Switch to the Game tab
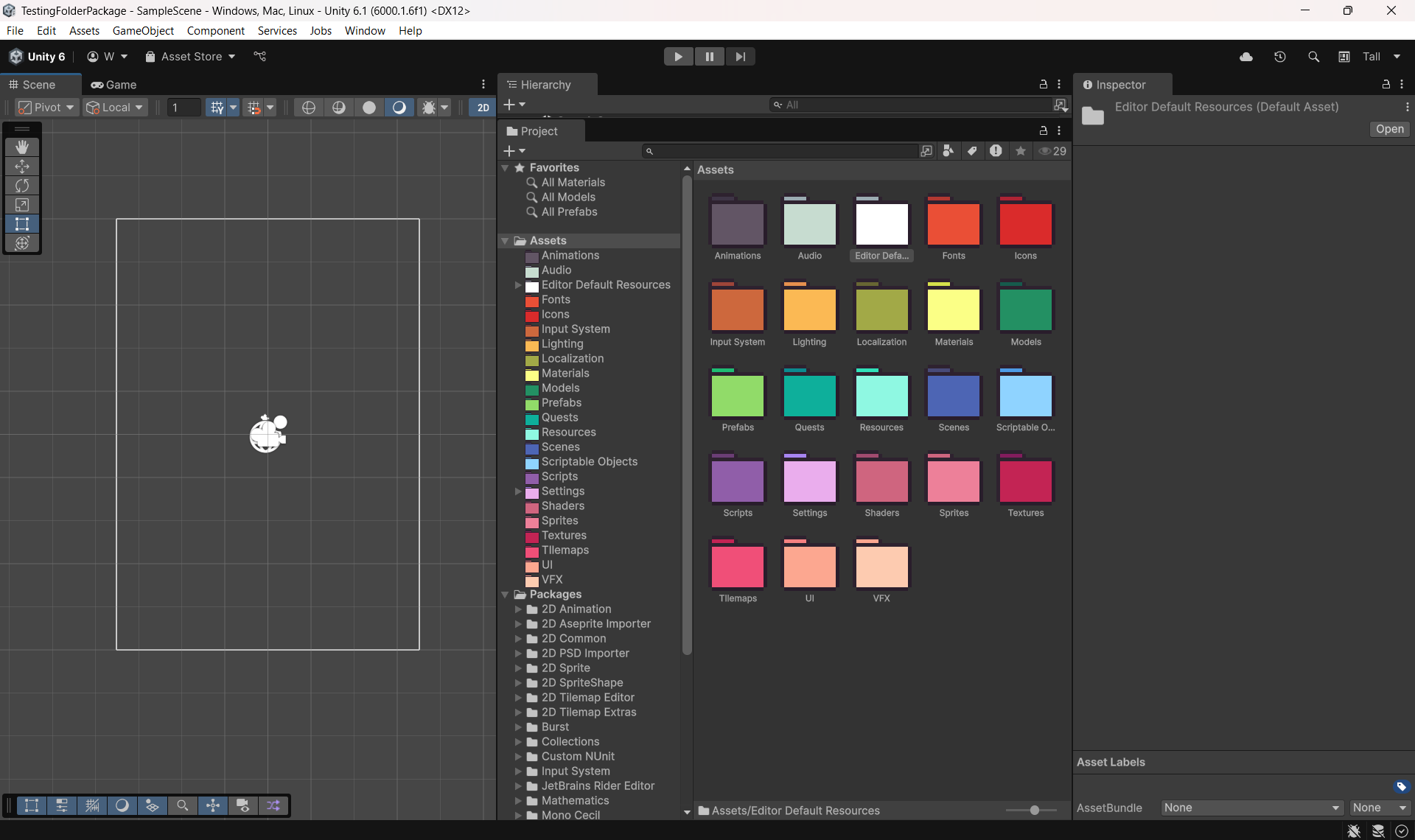 (x=114, y=85)
